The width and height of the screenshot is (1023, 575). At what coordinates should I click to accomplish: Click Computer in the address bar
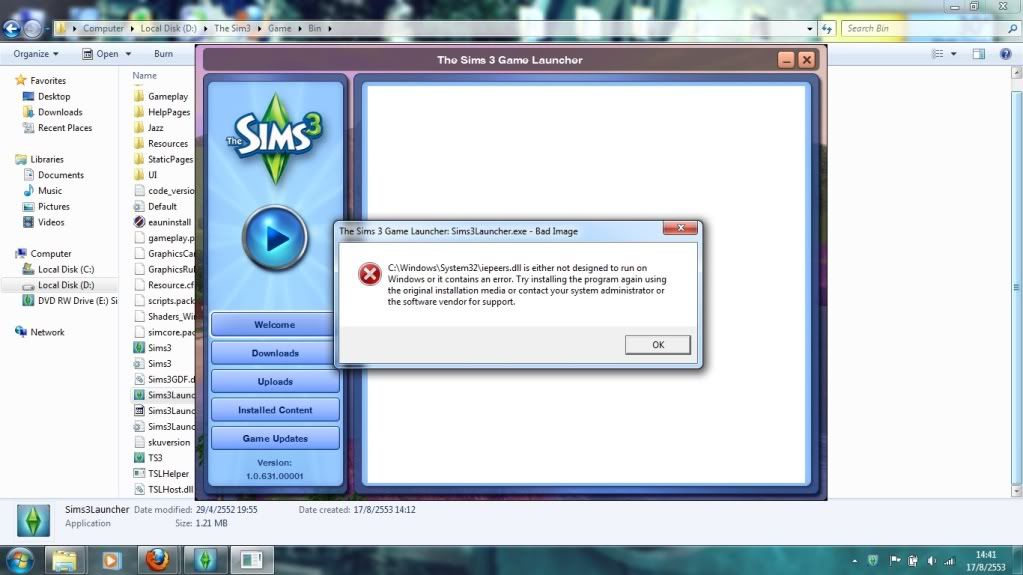coord(103,28)
